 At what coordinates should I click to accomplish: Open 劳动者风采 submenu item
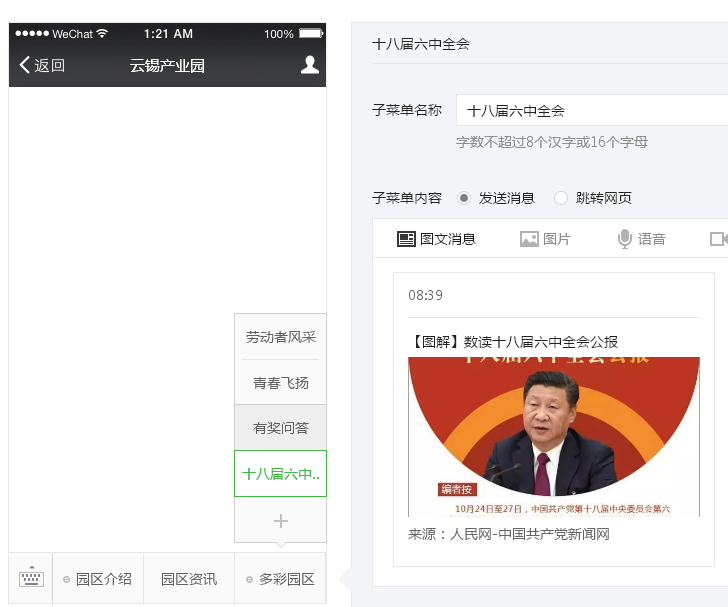(280, 337)
